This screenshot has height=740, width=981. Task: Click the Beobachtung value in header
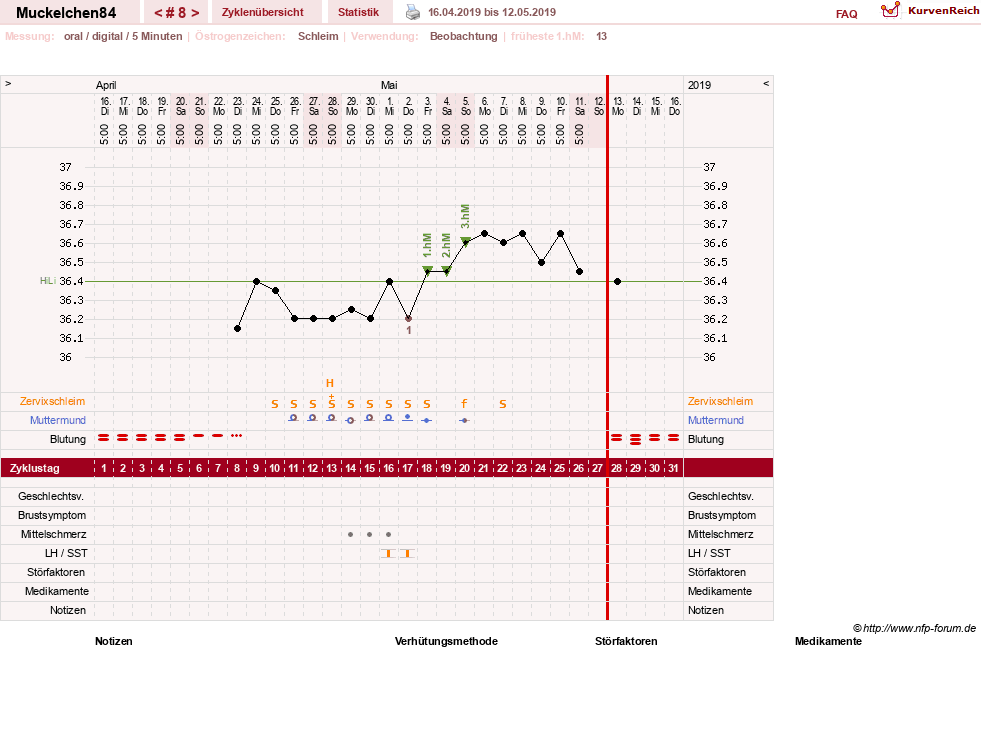point(464,36)
